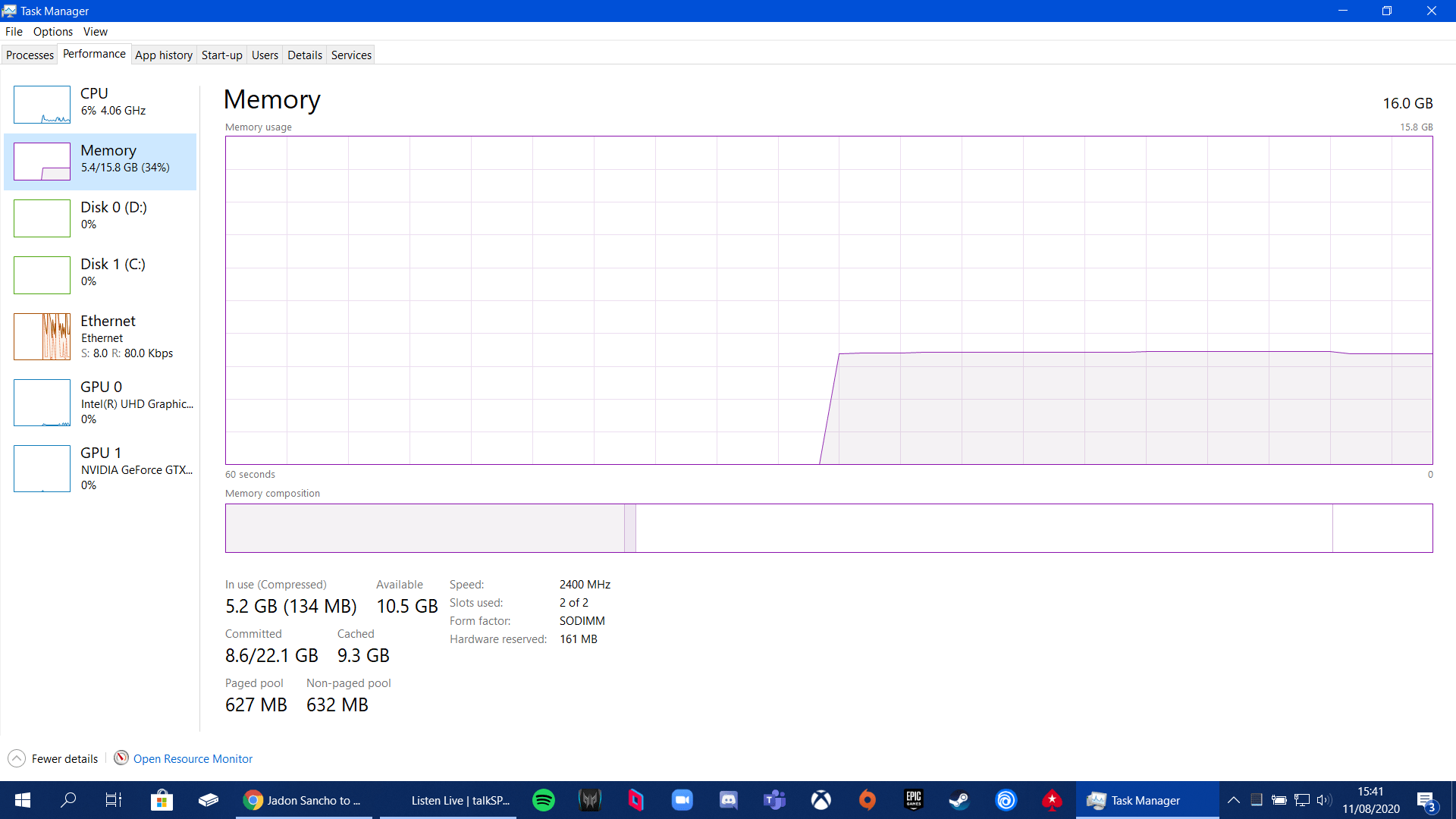The image size is (1456, 819).
Task: Open Microsoft Teams from the taskbar
Action: pyautogui.click(x=774, y=800)
